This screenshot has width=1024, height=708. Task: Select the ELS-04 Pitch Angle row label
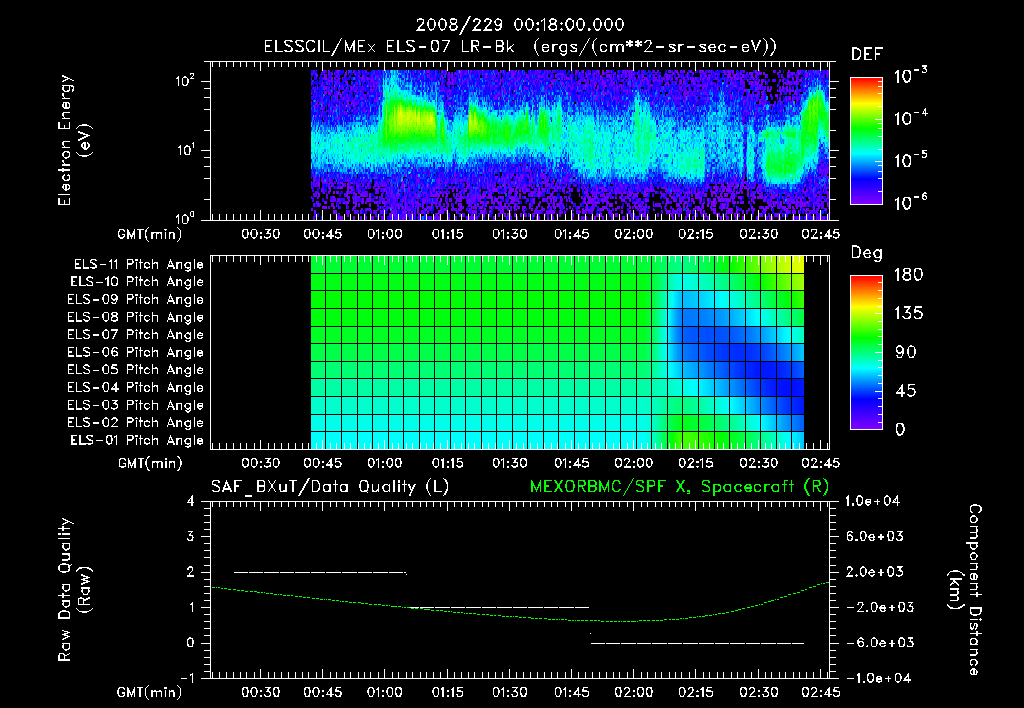pos(136,387)
